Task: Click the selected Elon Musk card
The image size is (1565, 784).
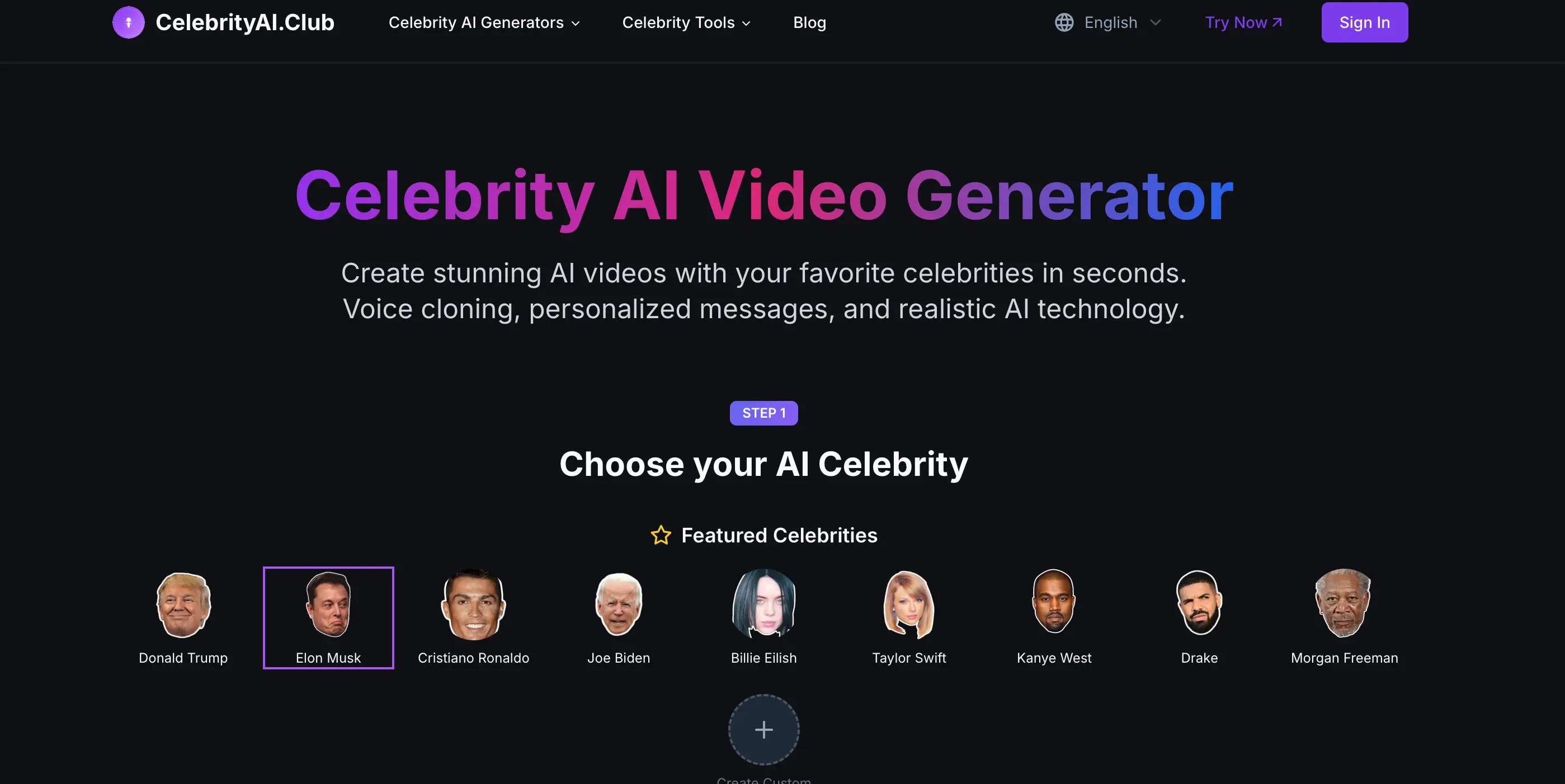Action: [x=328, y=617]
